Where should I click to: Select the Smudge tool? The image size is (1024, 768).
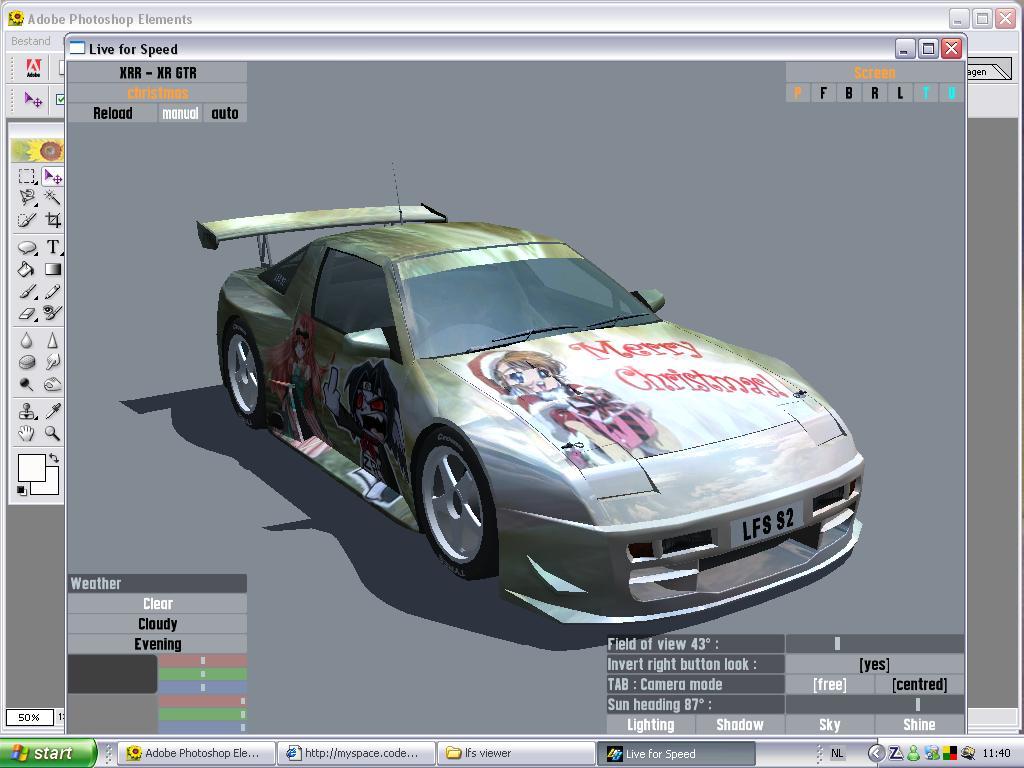(52, 362)
